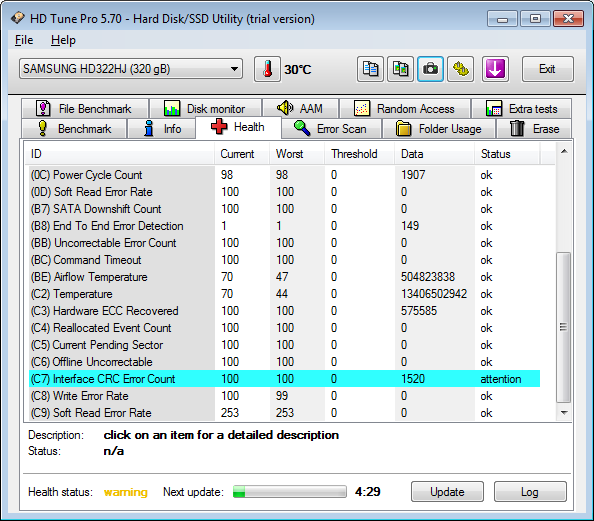Screen dimensions: 594x521
Task: Open options via the gears icon
Action: point(460,69)
